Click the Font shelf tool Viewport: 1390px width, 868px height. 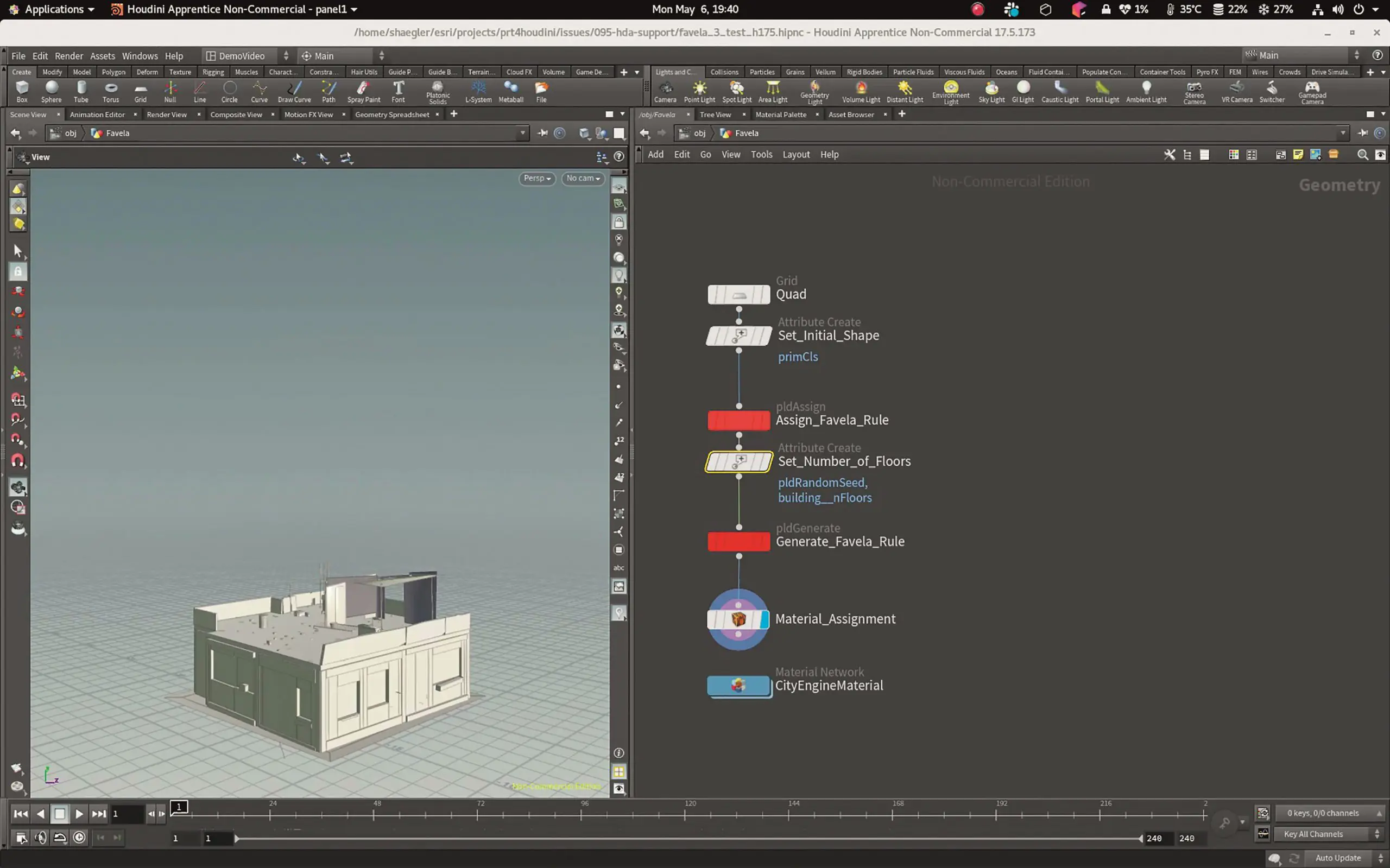pos(398,91)
